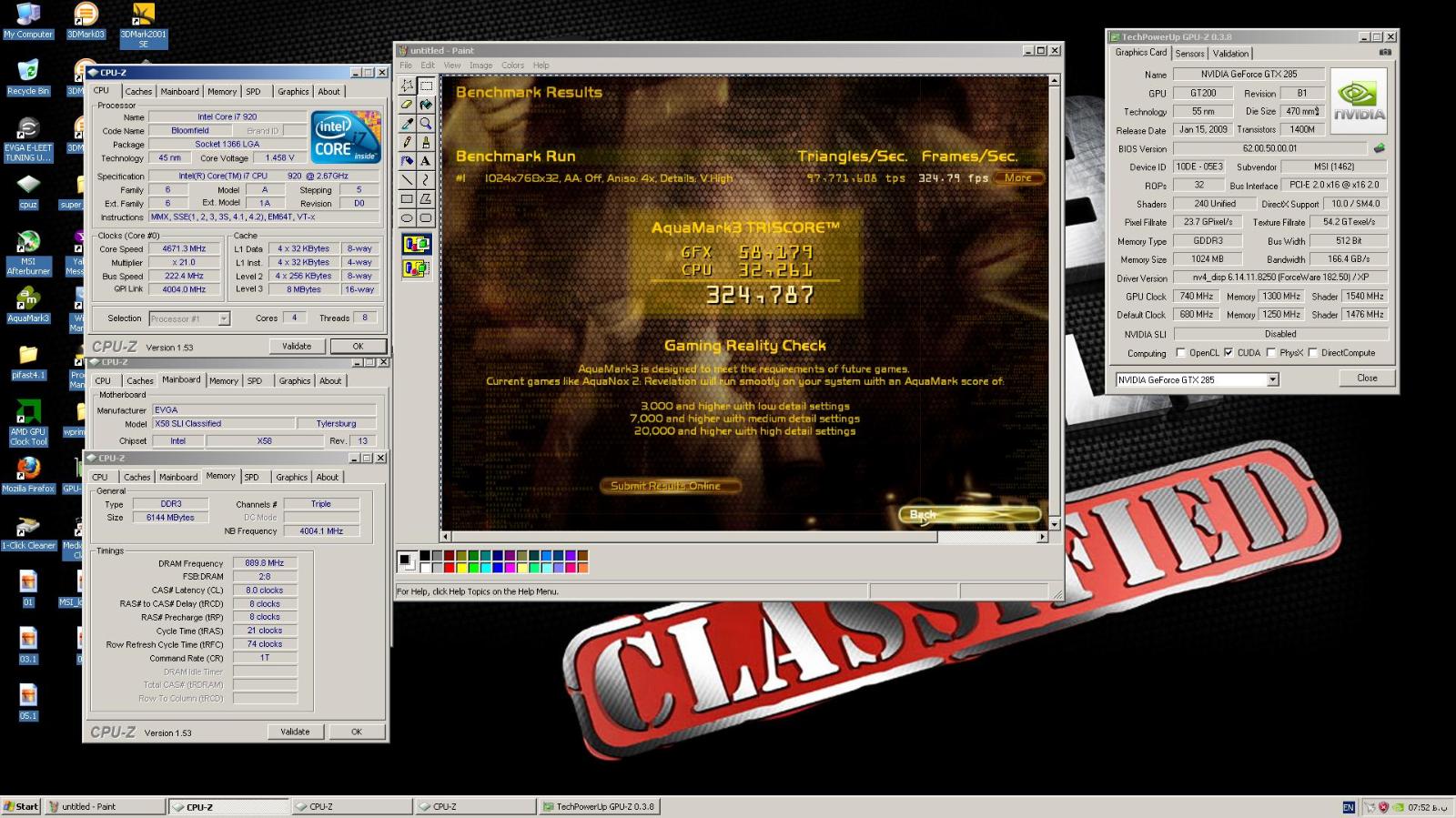The image size is (1456, 818).
Task: Select the rectangular Select tool in Paint
Action: coord(425,86)
